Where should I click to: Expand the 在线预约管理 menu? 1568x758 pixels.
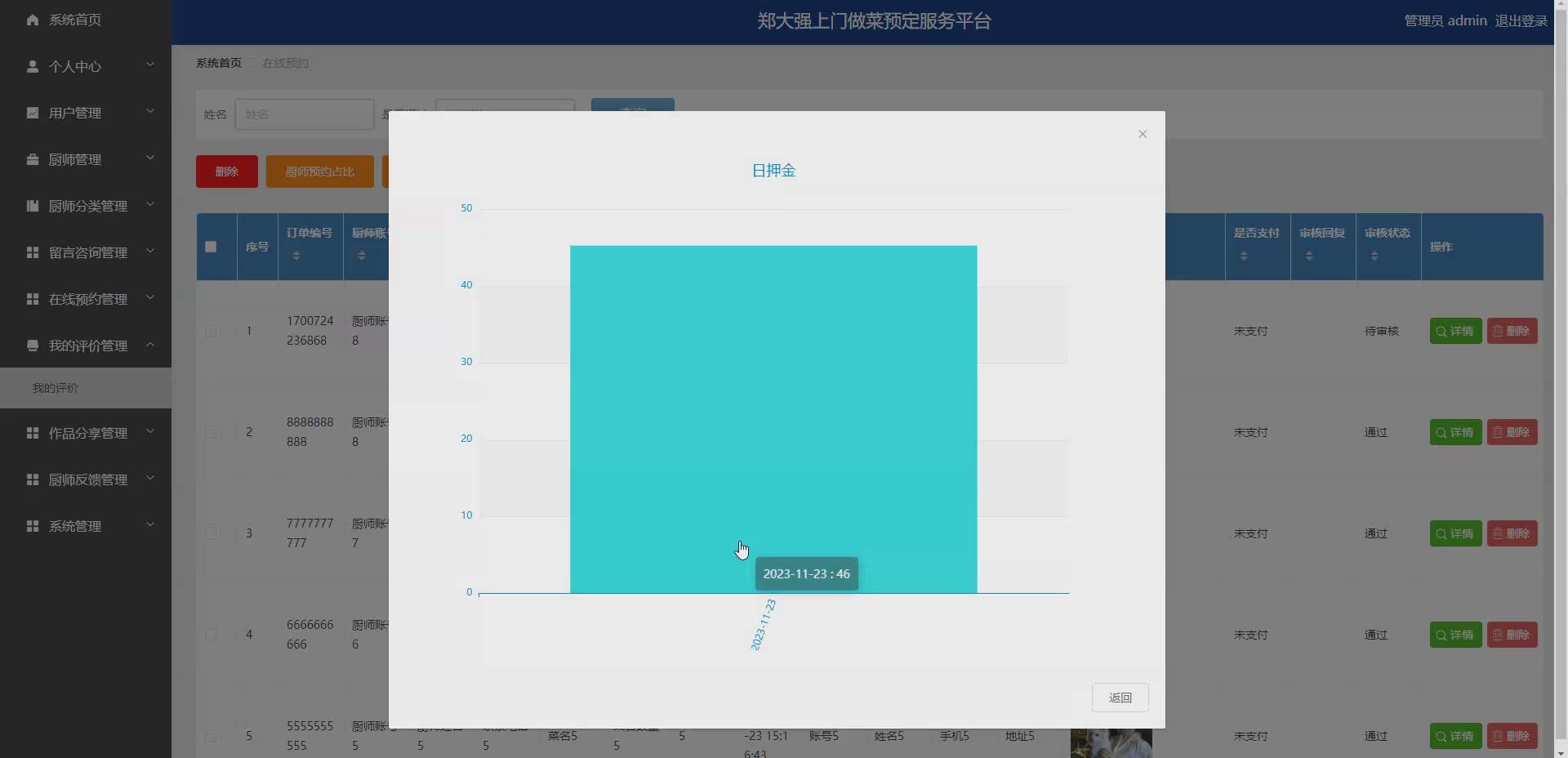pyautogui.click(x=150, y=298)
